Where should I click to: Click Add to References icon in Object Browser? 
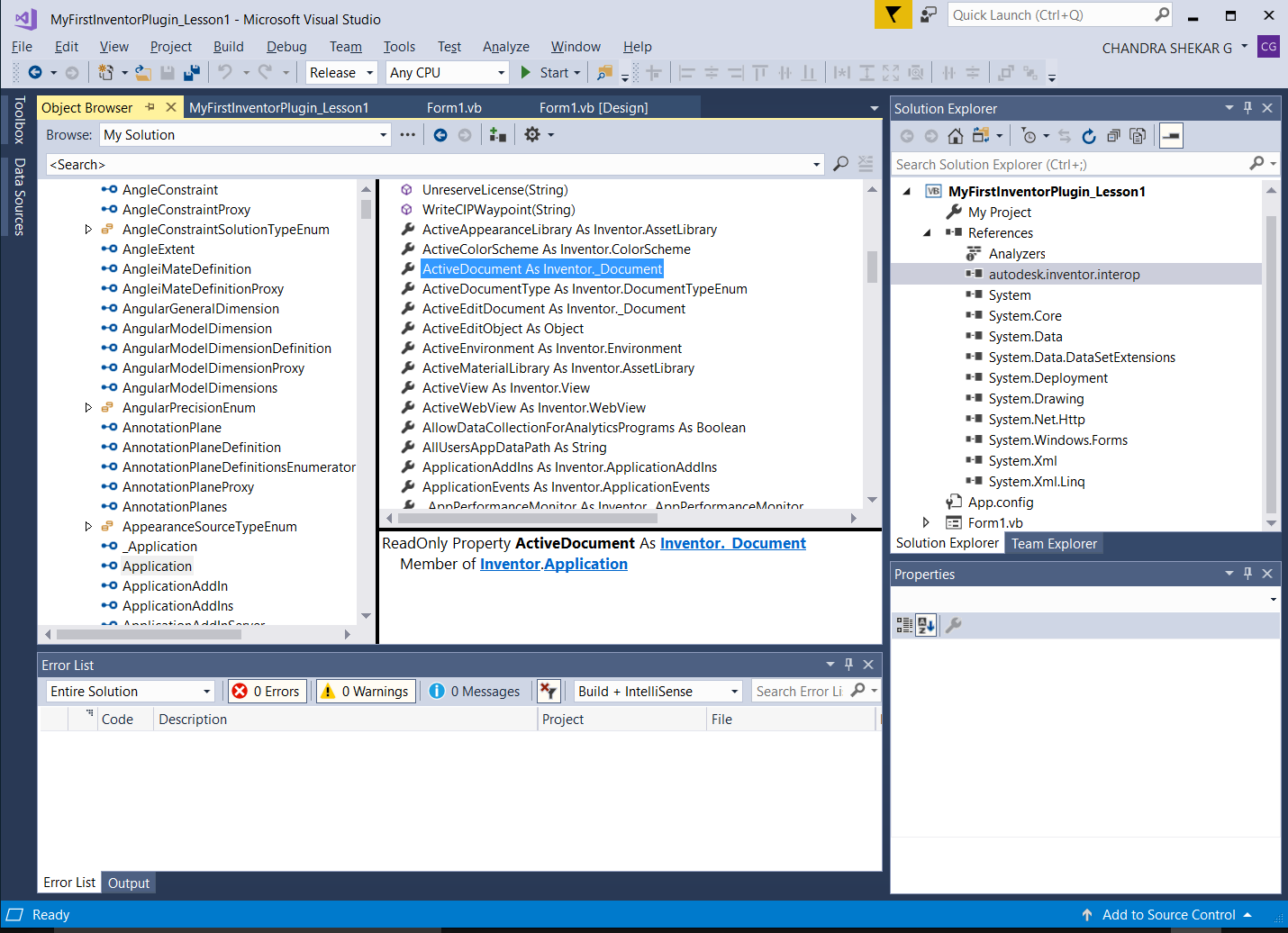click(x=497, y=135)
